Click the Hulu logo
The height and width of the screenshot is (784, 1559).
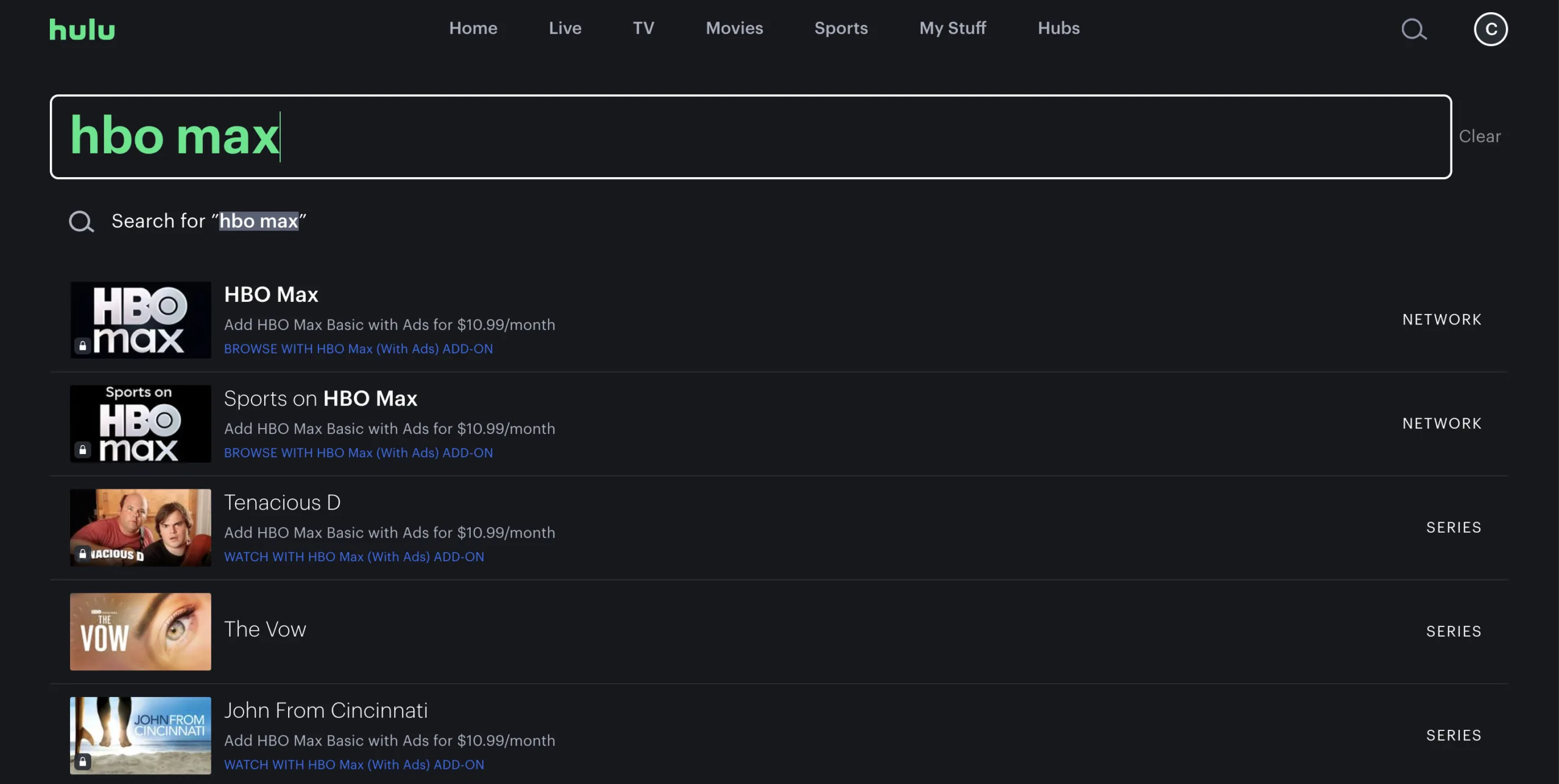click(x=82, y=29)
